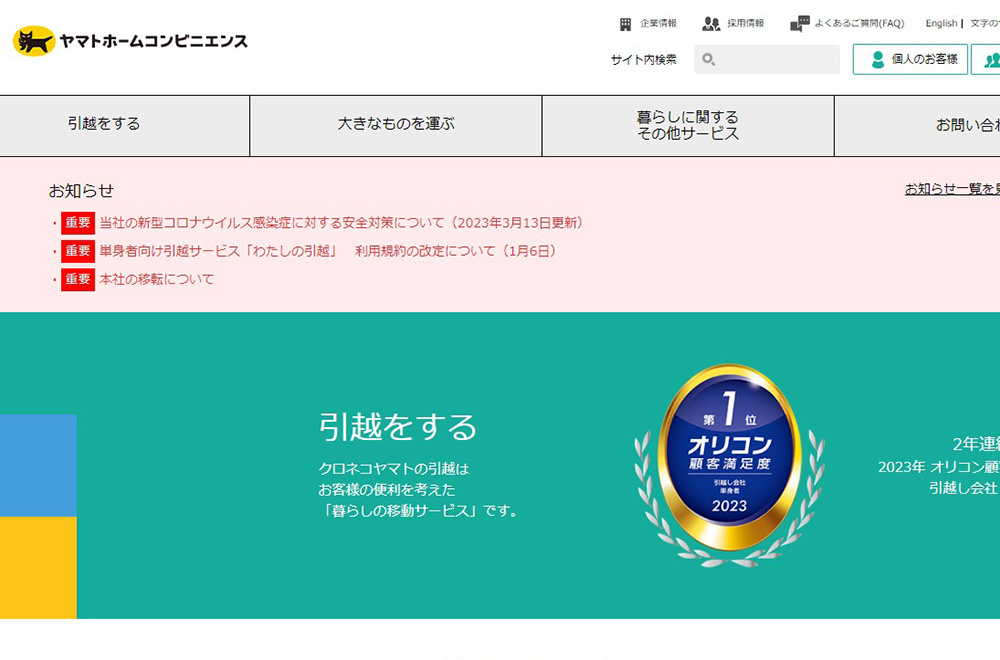Screen dimensions: 1000x660
Task: Focus the サイト内検索 search field
Action: tap(767, 59)
